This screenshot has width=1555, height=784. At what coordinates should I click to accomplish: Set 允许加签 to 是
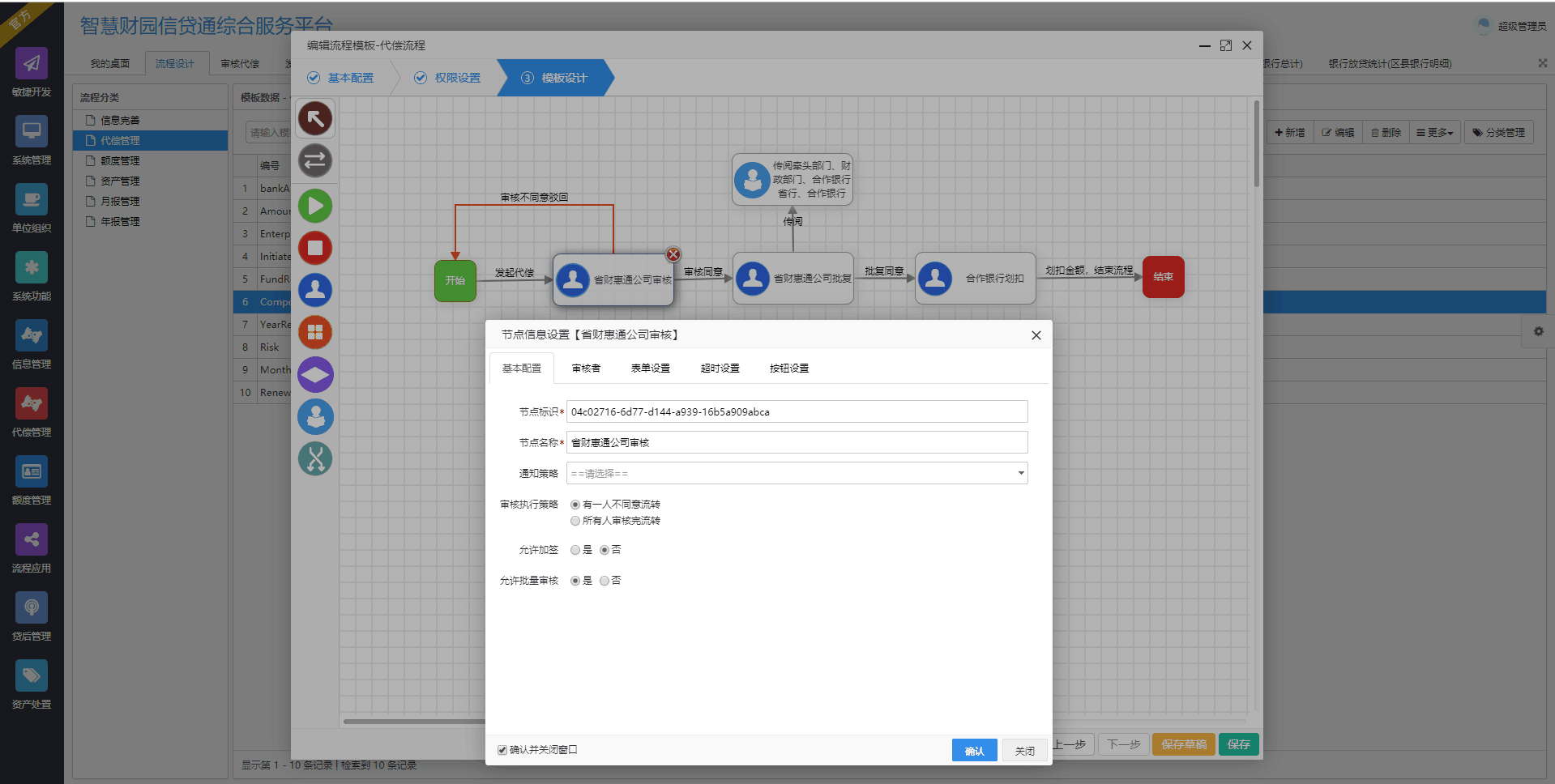point(575,550)
